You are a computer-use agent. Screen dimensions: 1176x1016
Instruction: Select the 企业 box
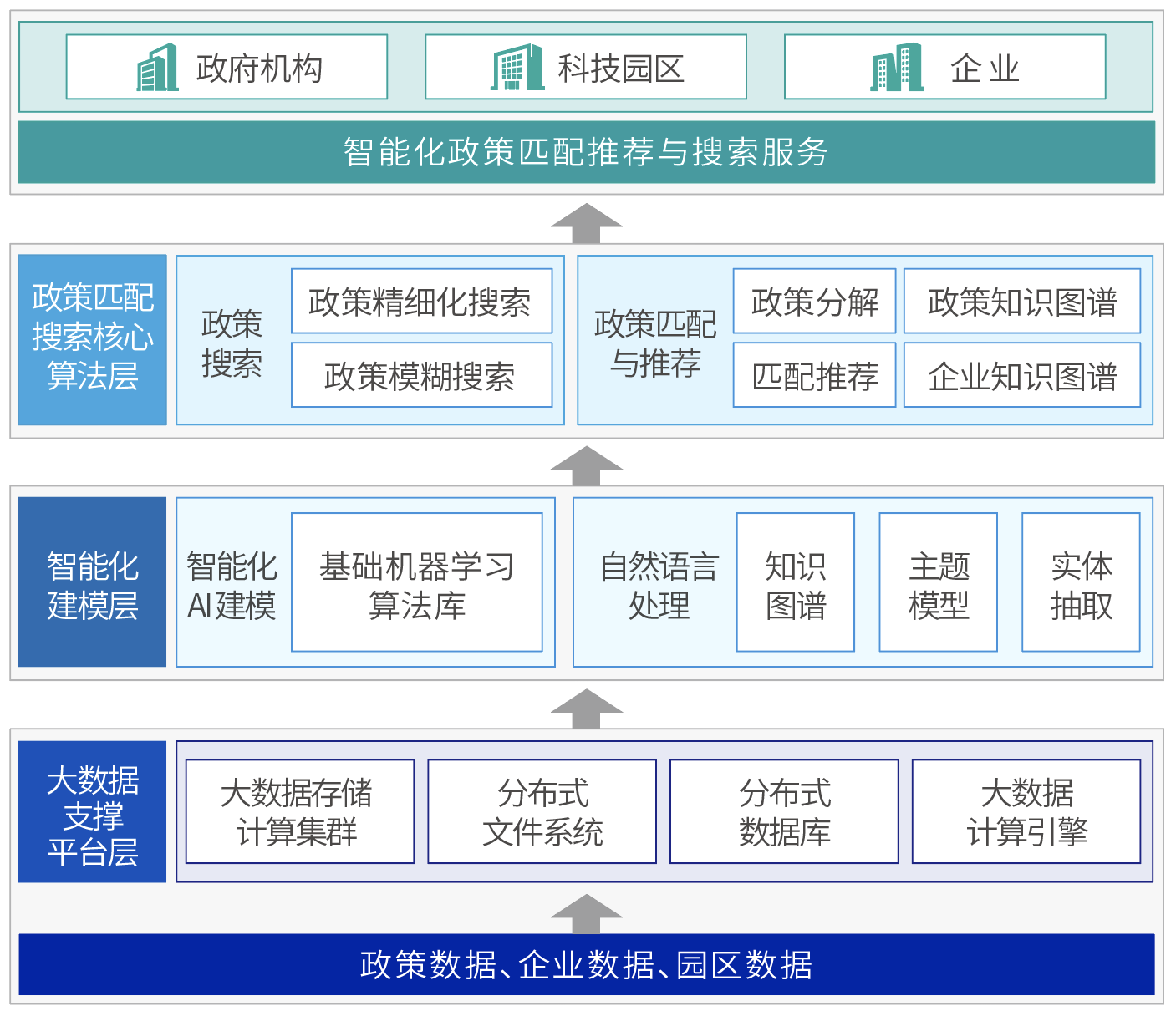pyautogui.click(x=945, y=67)
